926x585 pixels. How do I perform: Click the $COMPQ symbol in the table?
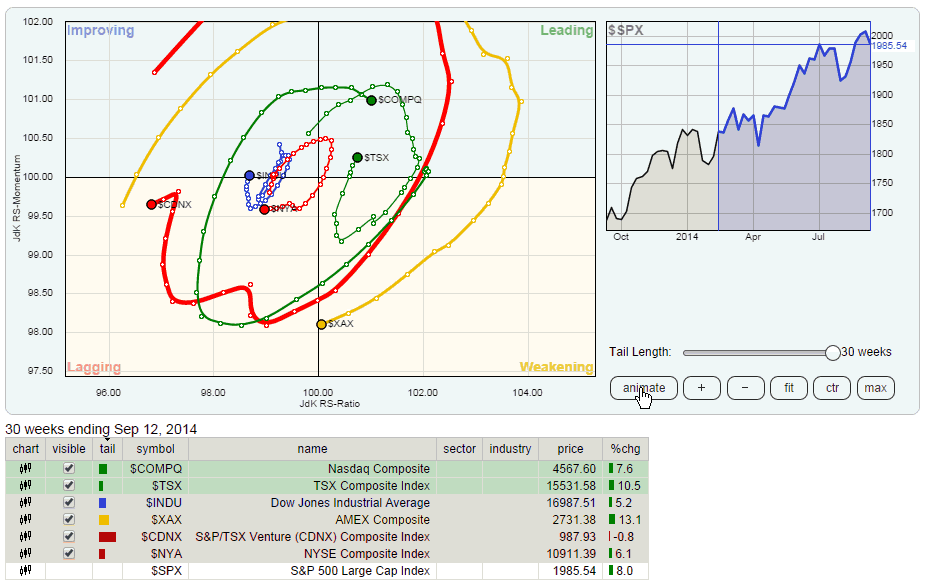coord(156,469)
